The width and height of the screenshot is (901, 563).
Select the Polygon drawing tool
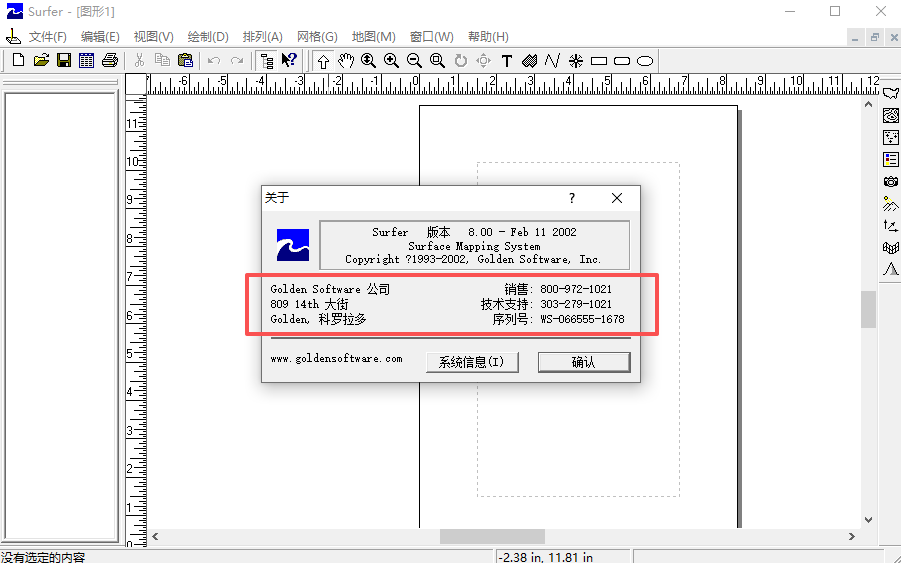click(x=529, y=60)
